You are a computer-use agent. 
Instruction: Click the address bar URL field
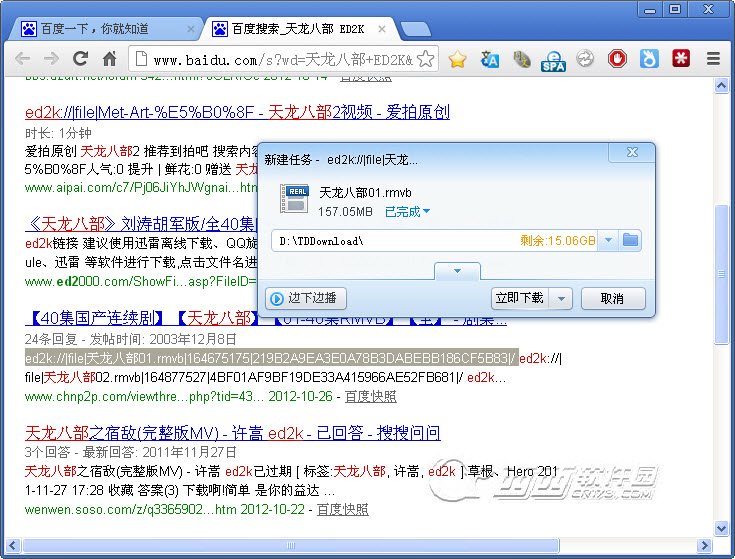(x=283, y=60)
